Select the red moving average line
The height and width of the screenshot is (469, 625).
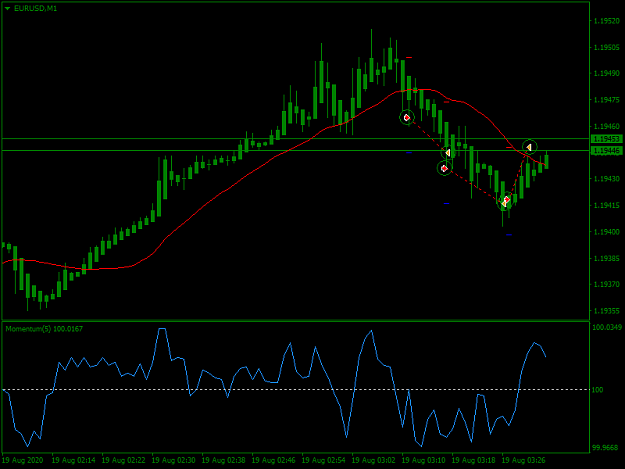(x=223, y=191)
